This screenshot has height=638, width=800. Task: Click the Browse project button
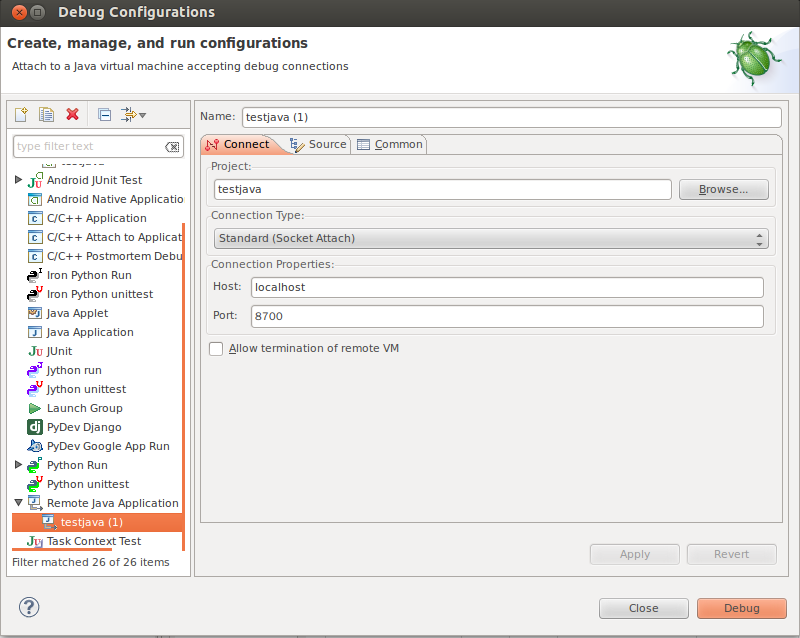[x=723, y=189]
